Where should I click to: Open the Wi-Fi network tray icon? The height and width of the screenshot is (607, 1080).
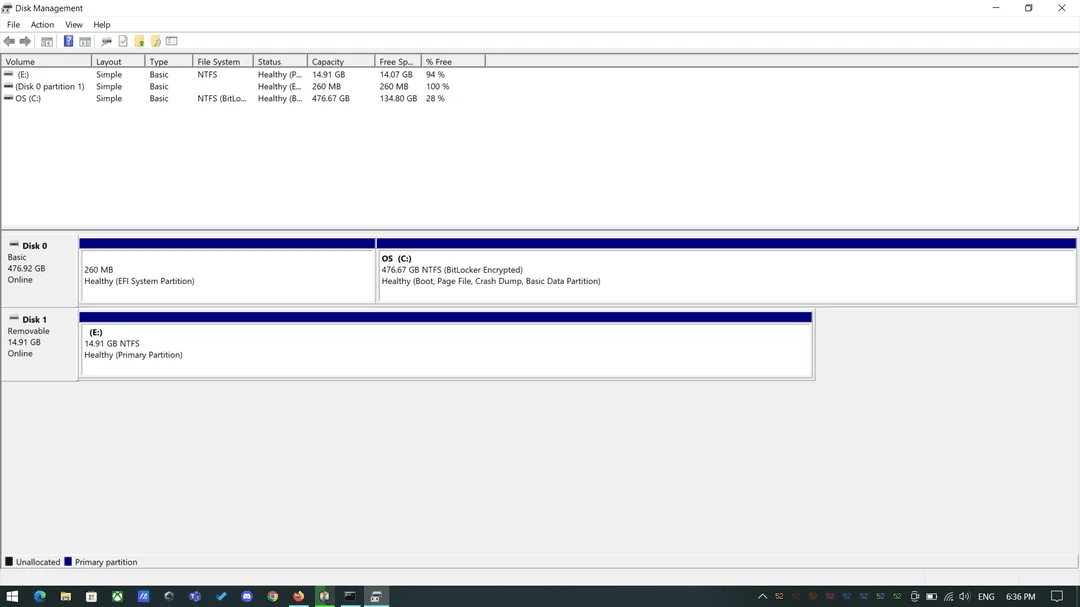click(948, 596)
